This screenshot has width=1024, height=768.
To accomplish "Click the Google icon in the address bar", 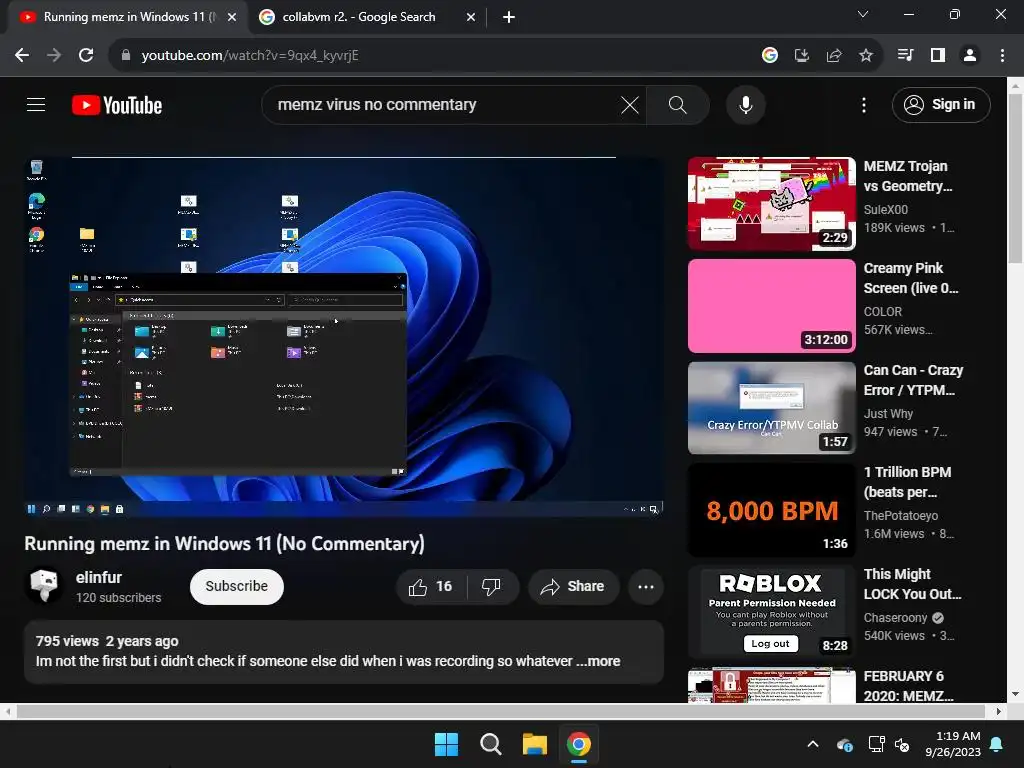I will click(x=770, y=55).
